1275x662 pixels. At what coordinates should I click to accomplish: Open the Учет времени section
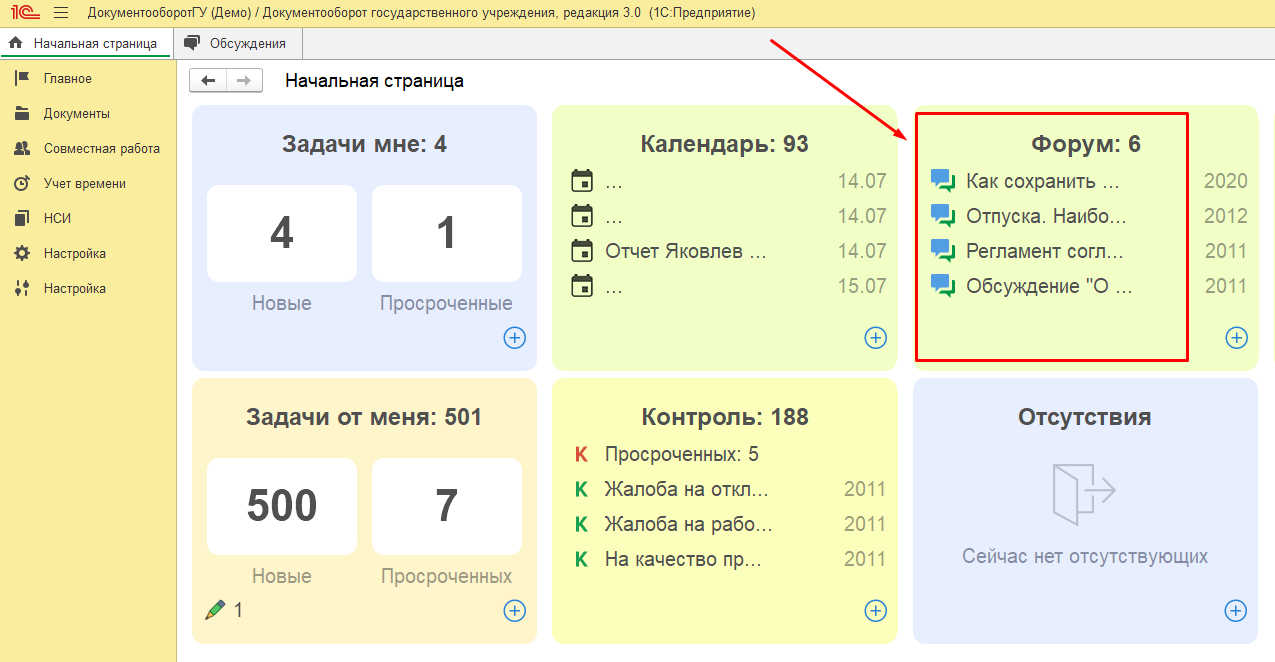click(x=85, y=184)
